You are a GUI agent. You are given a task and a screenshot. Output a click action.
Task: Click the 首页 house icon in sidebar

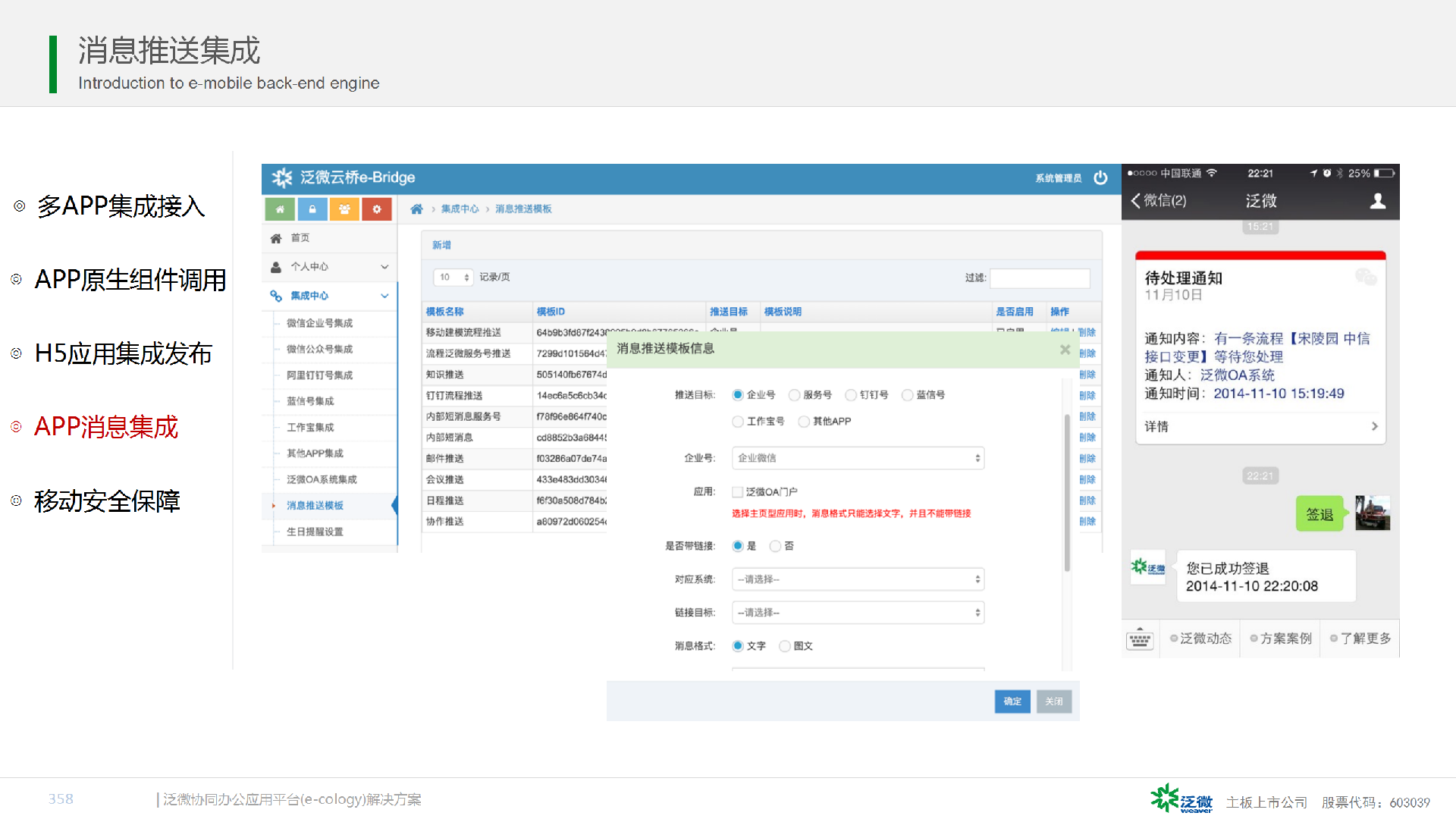click(x=276, y=238)
